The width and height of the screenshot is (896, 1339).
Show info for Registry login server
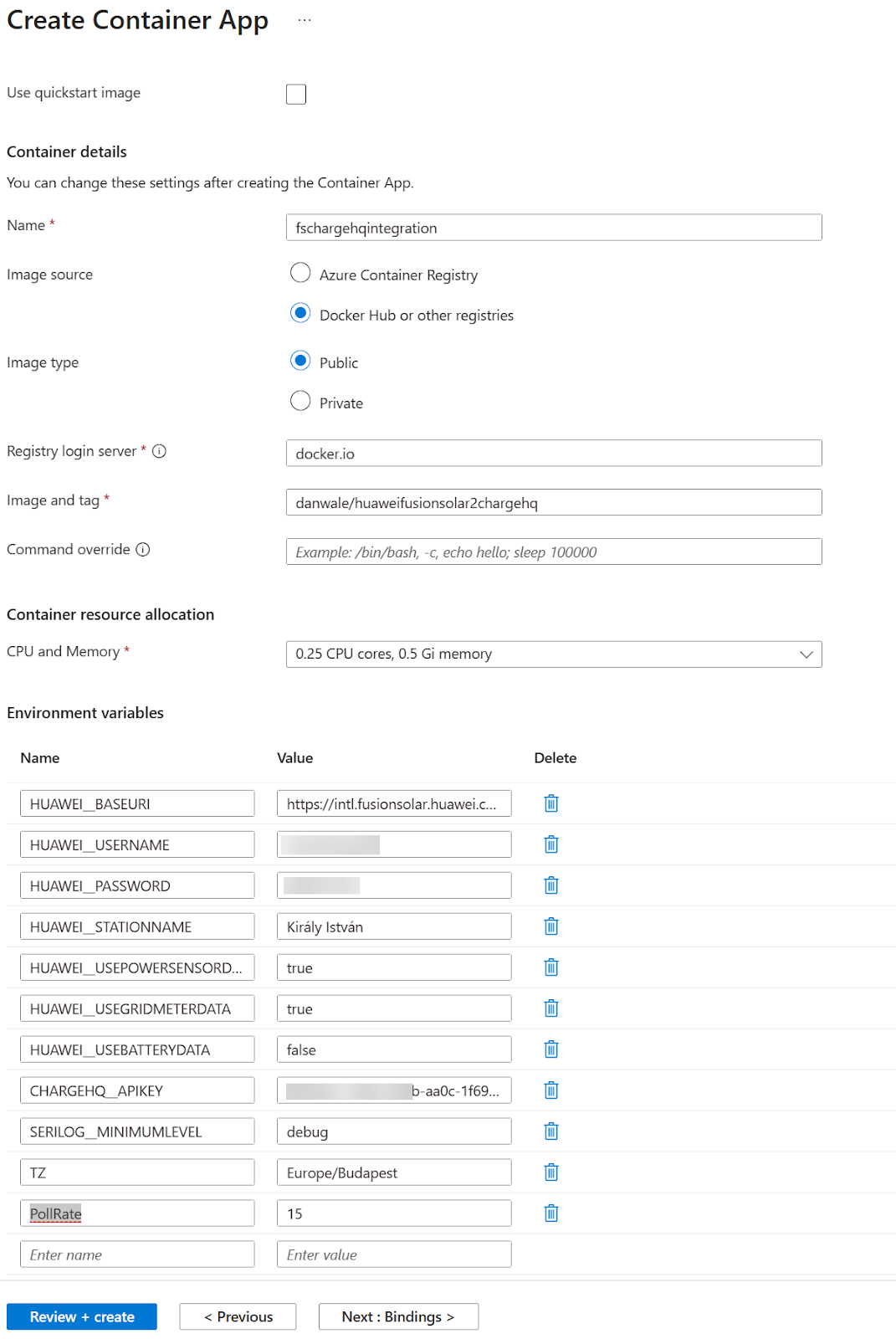(x=159, y=451)
